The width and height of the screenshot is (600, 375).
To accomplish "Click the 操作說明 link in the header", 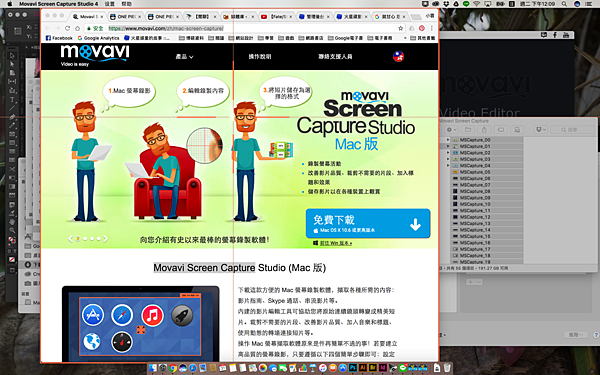I will tap(260, 57).
